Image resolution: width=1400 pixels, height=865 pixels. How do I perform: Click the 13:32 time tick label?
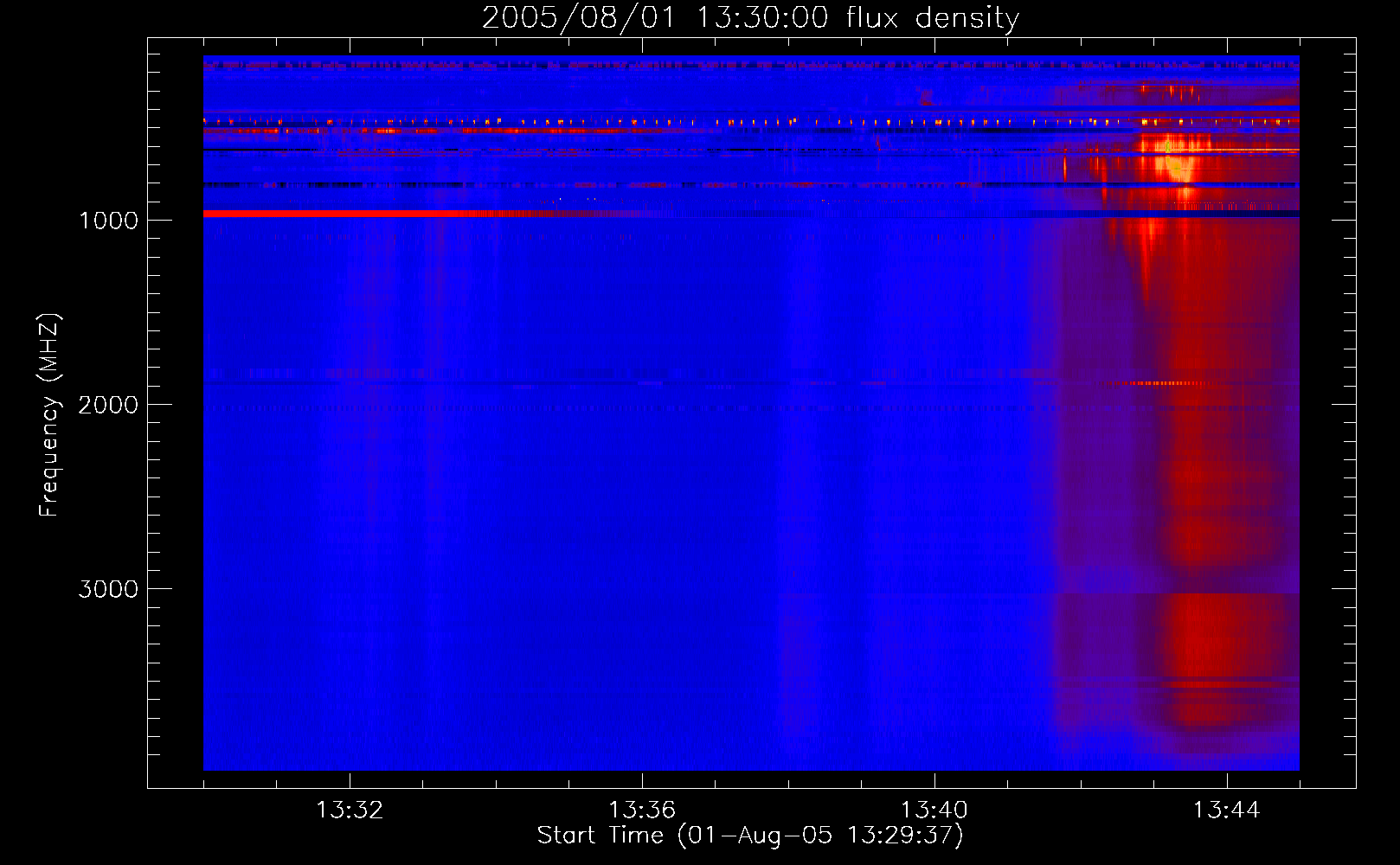(x=350, y=811)
